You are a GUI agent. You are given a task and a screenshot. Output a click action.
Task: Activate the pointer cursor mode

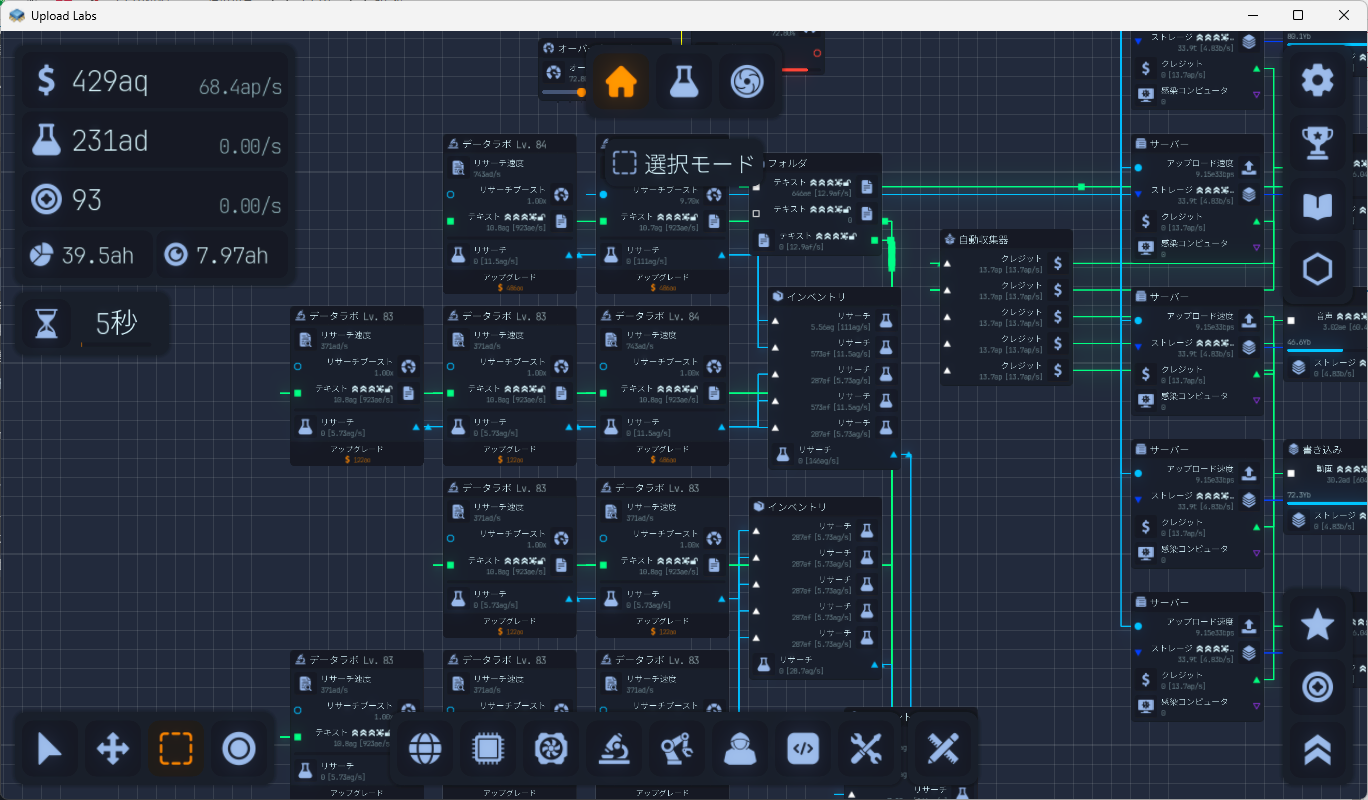tap(49, 748)
